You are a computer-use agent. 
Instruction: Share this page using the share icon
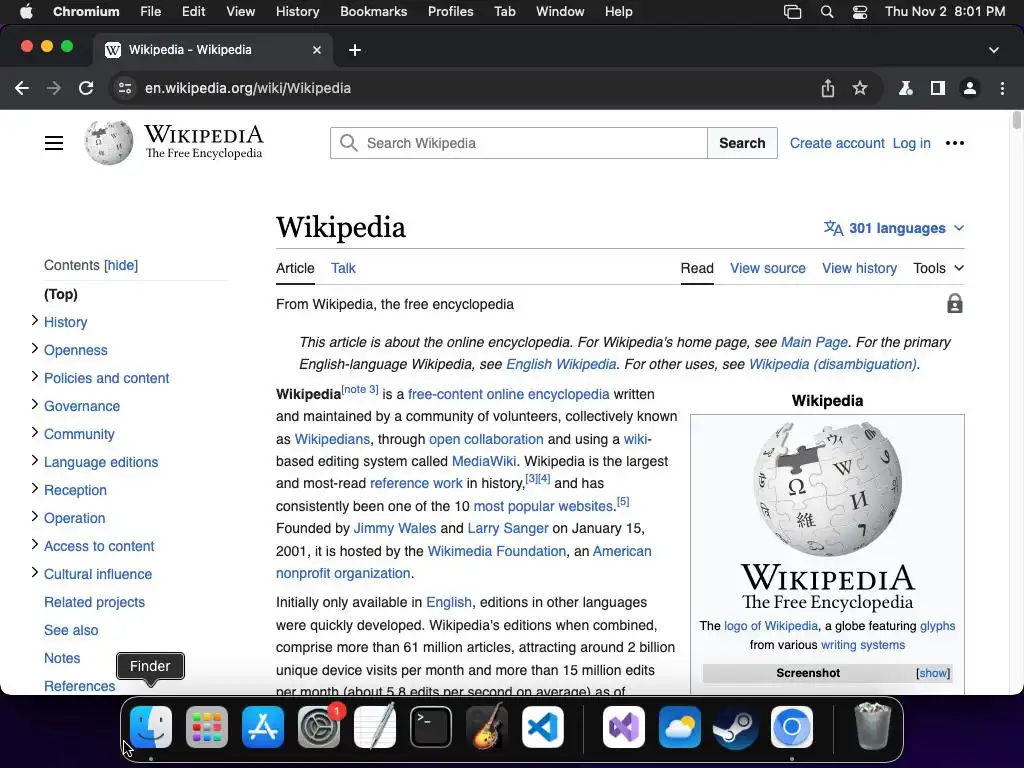827,88
